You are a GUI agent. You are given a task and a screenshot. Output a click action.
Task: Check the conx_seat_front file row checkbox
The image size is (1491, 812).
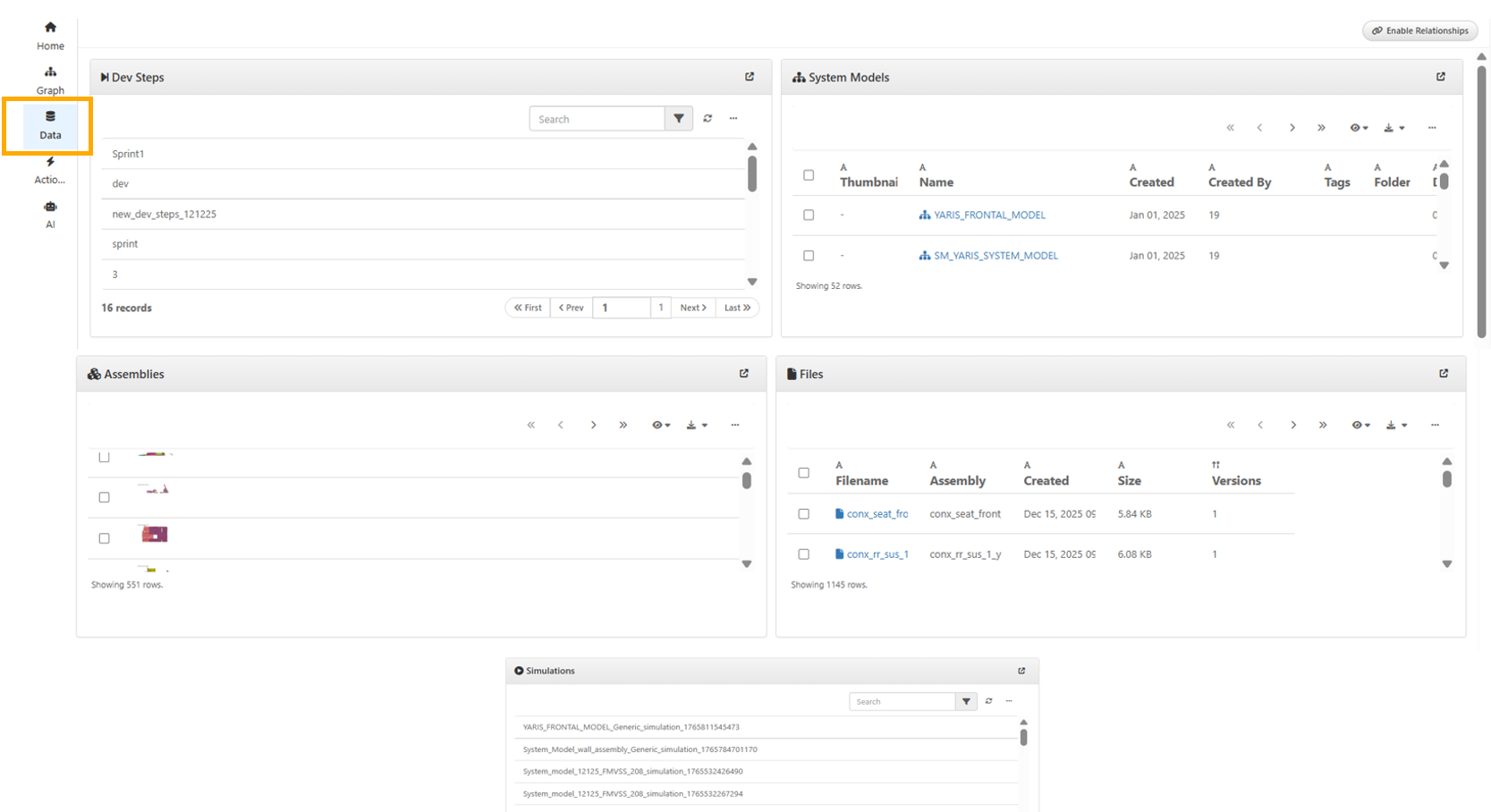coord(803,514)
